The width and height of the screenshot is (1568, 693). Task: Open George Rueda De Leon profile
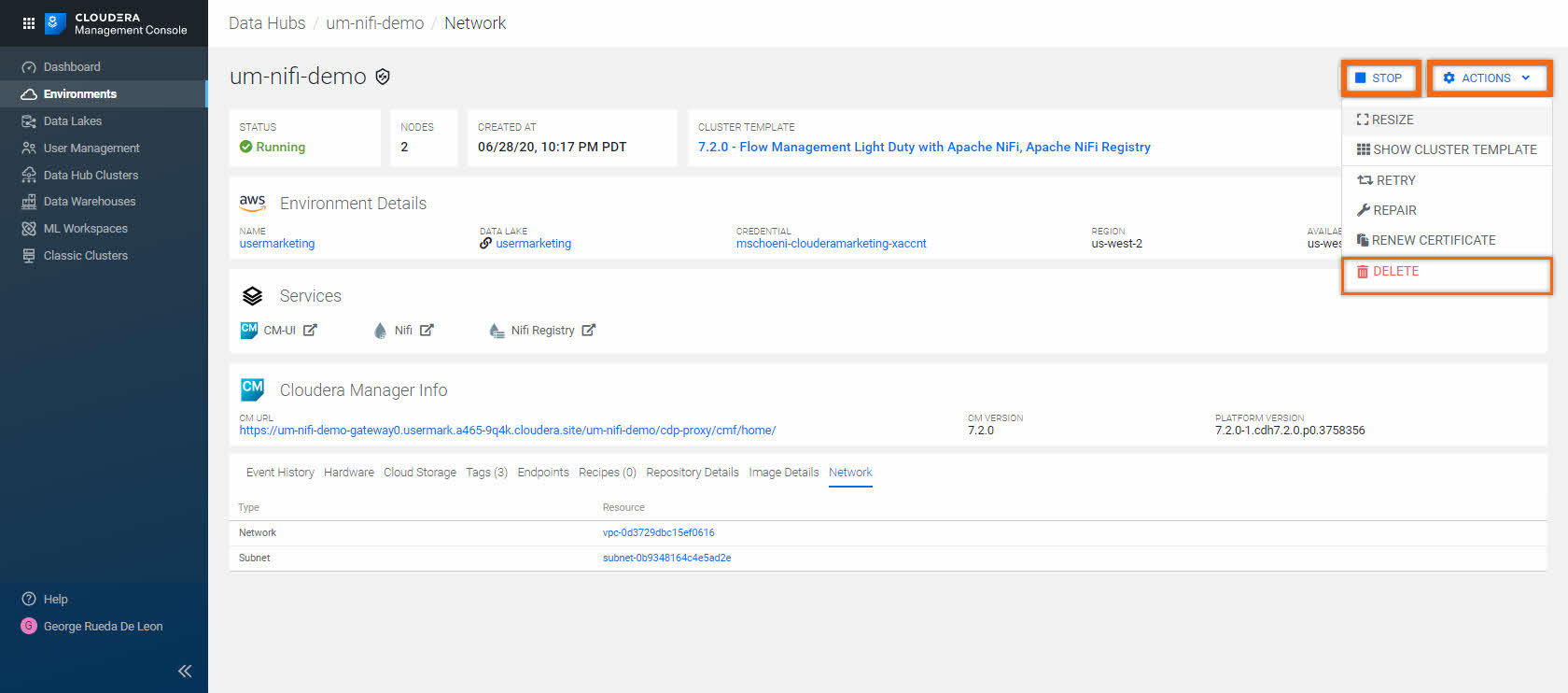pos(104,627)
